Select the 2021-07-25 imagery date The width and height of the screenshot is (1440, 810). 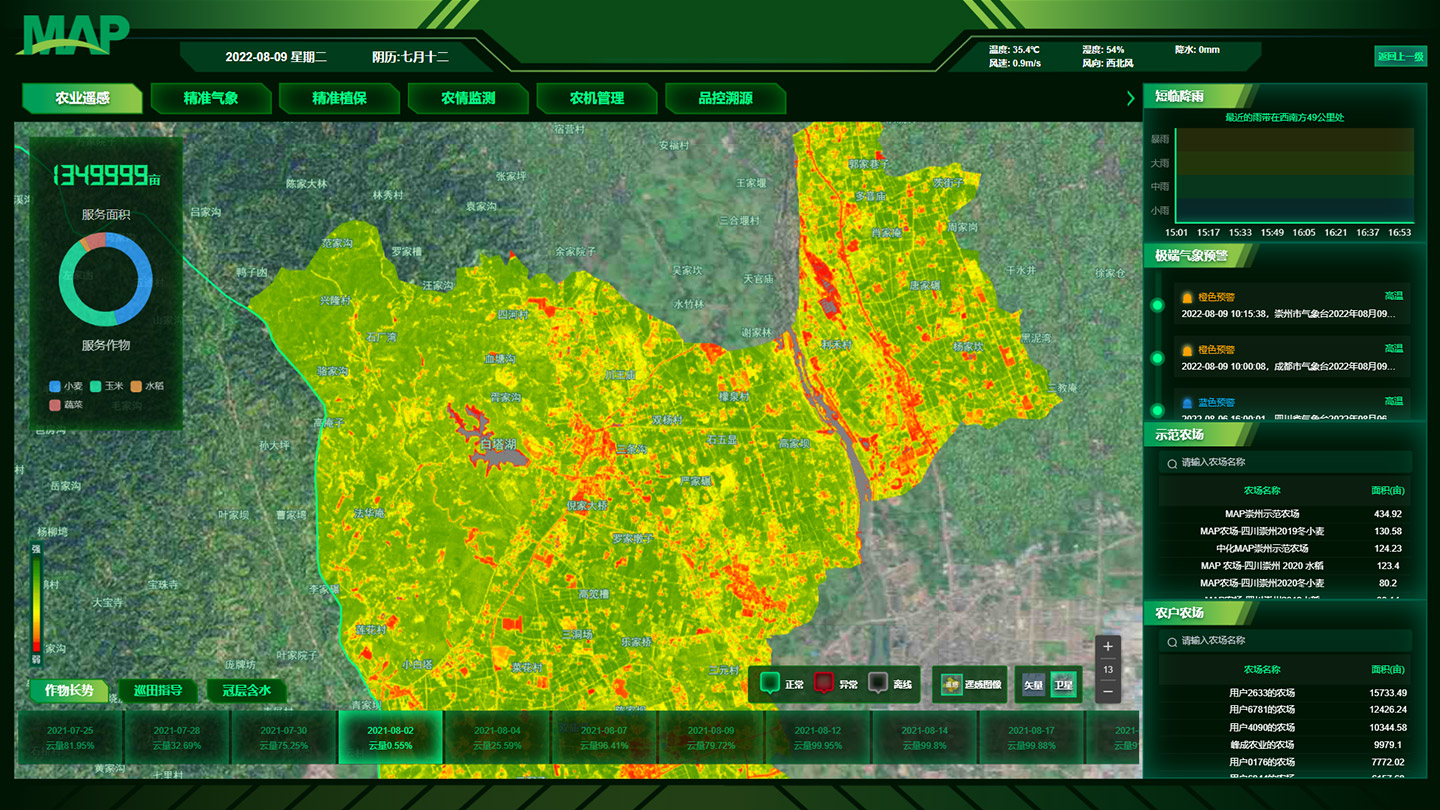coord(70,738)
